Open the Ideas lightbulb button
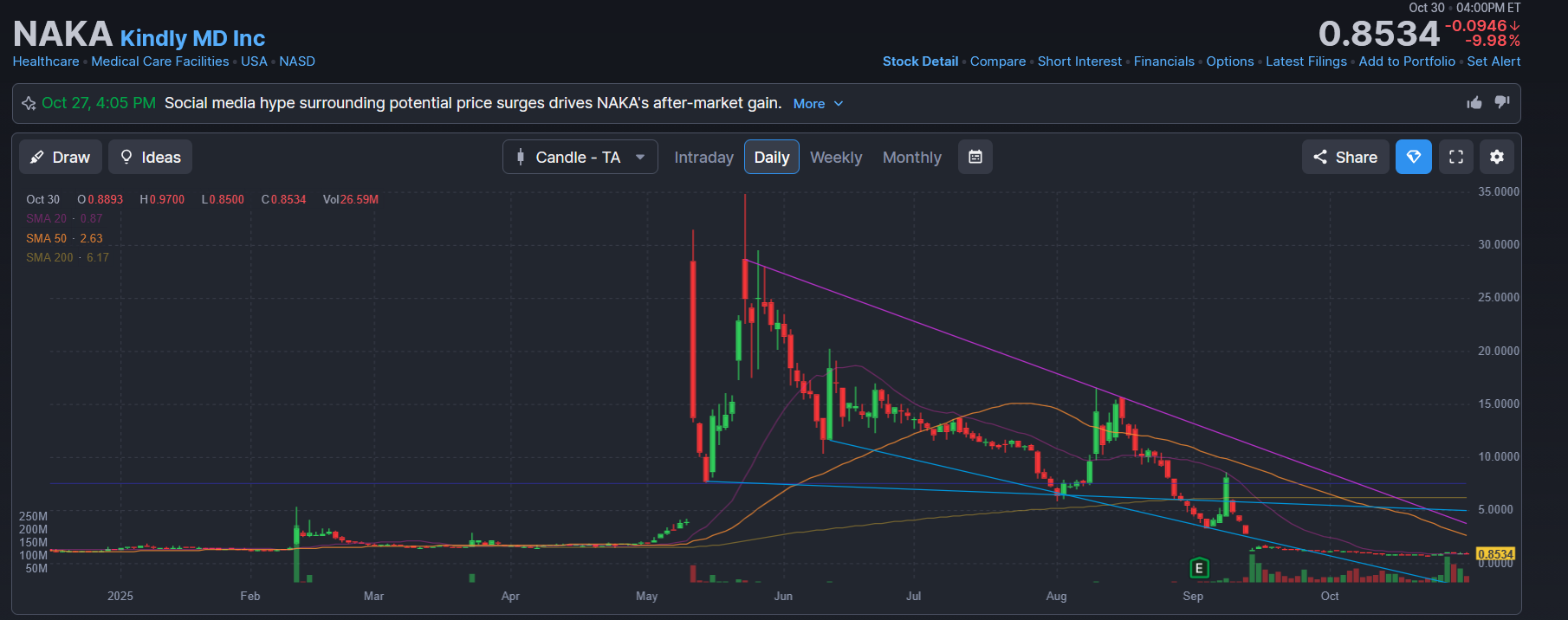 (150, 157)
